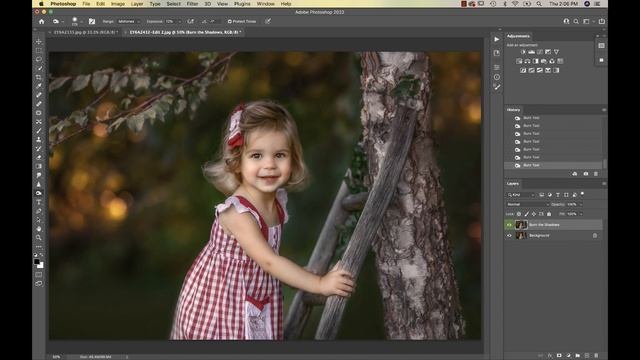Enable airbrush mode in options bar
Screen dimensions: 640x360
(x=191, y=21)
